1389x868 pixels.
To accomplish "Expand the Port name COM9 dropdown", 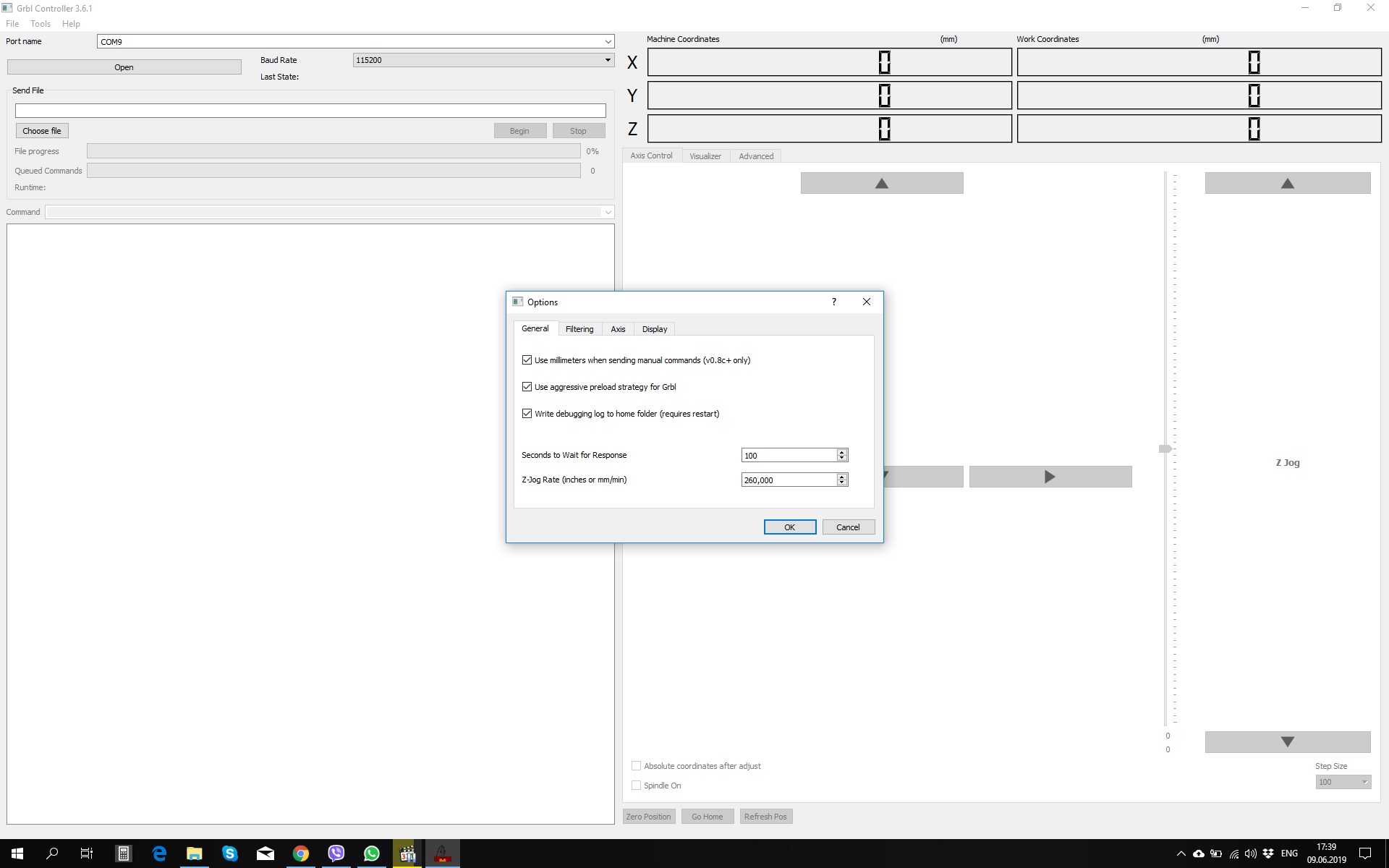I will (x=608, y=42).
